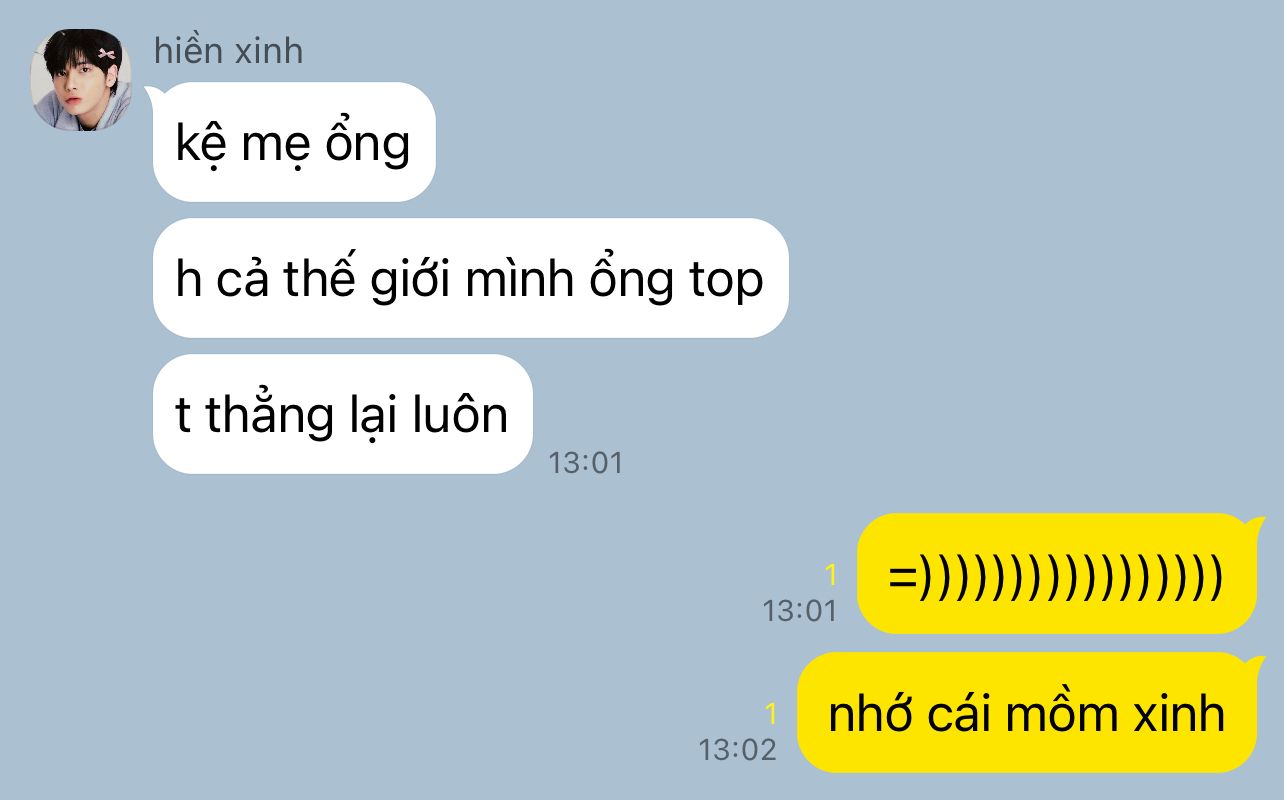The height and width of the screenshot is (800, 1284).
Task: Click the sender name hiền xinh
Action: 228,51
